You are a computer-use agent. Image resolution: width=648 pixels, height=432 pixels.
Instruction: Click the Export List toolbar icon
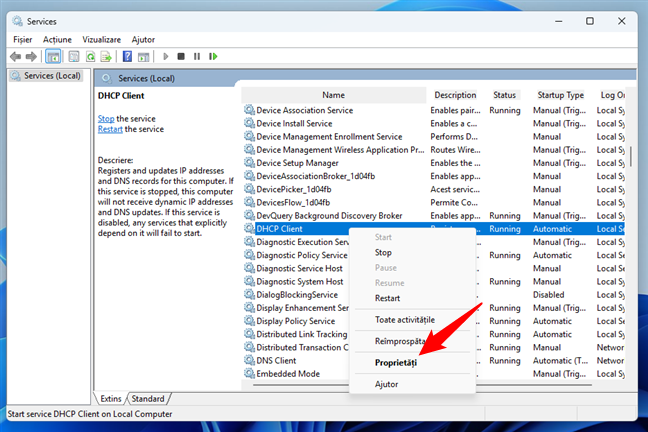tap(107, 57)
